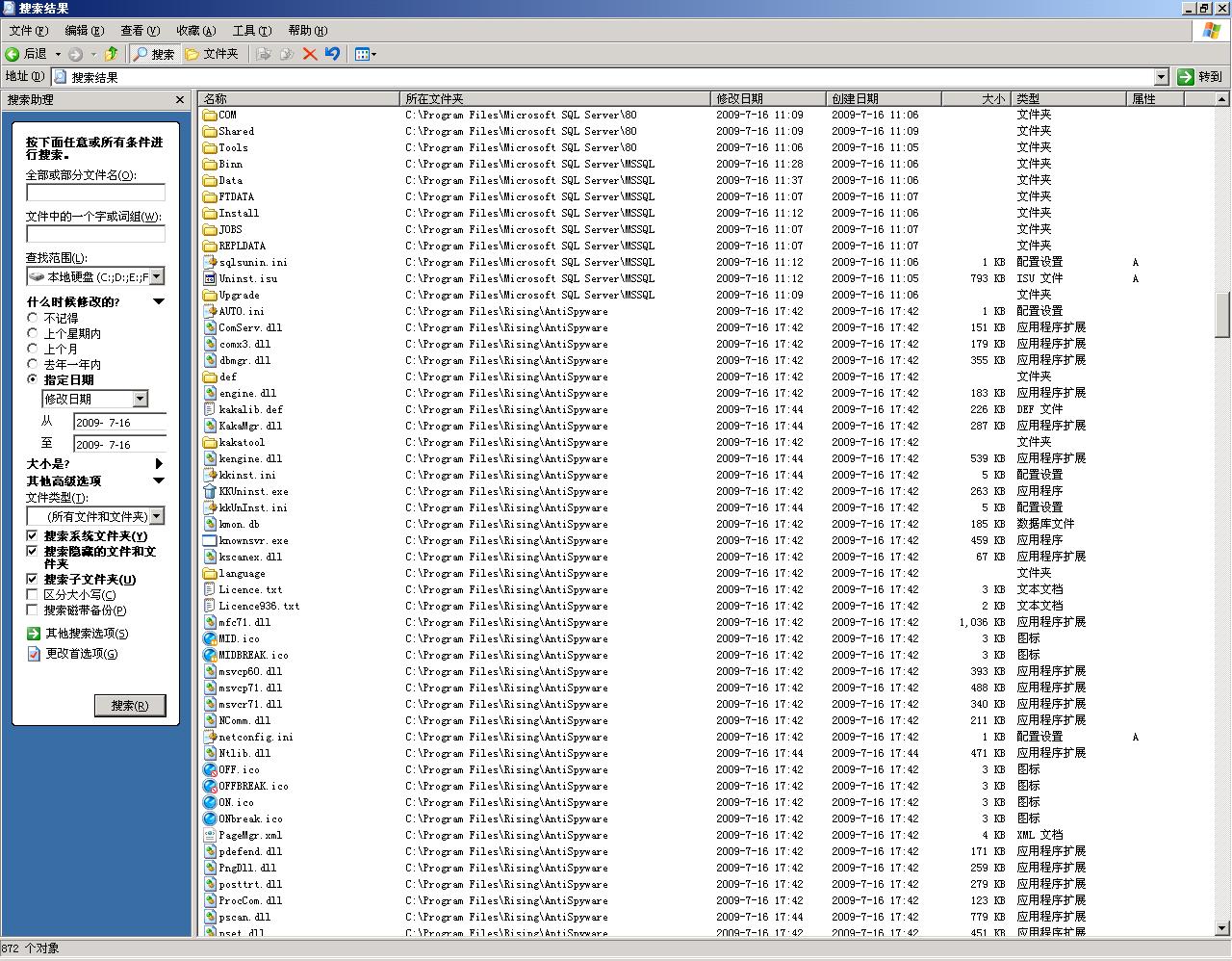Click the Copy To toolbar icon

[286, 54]
